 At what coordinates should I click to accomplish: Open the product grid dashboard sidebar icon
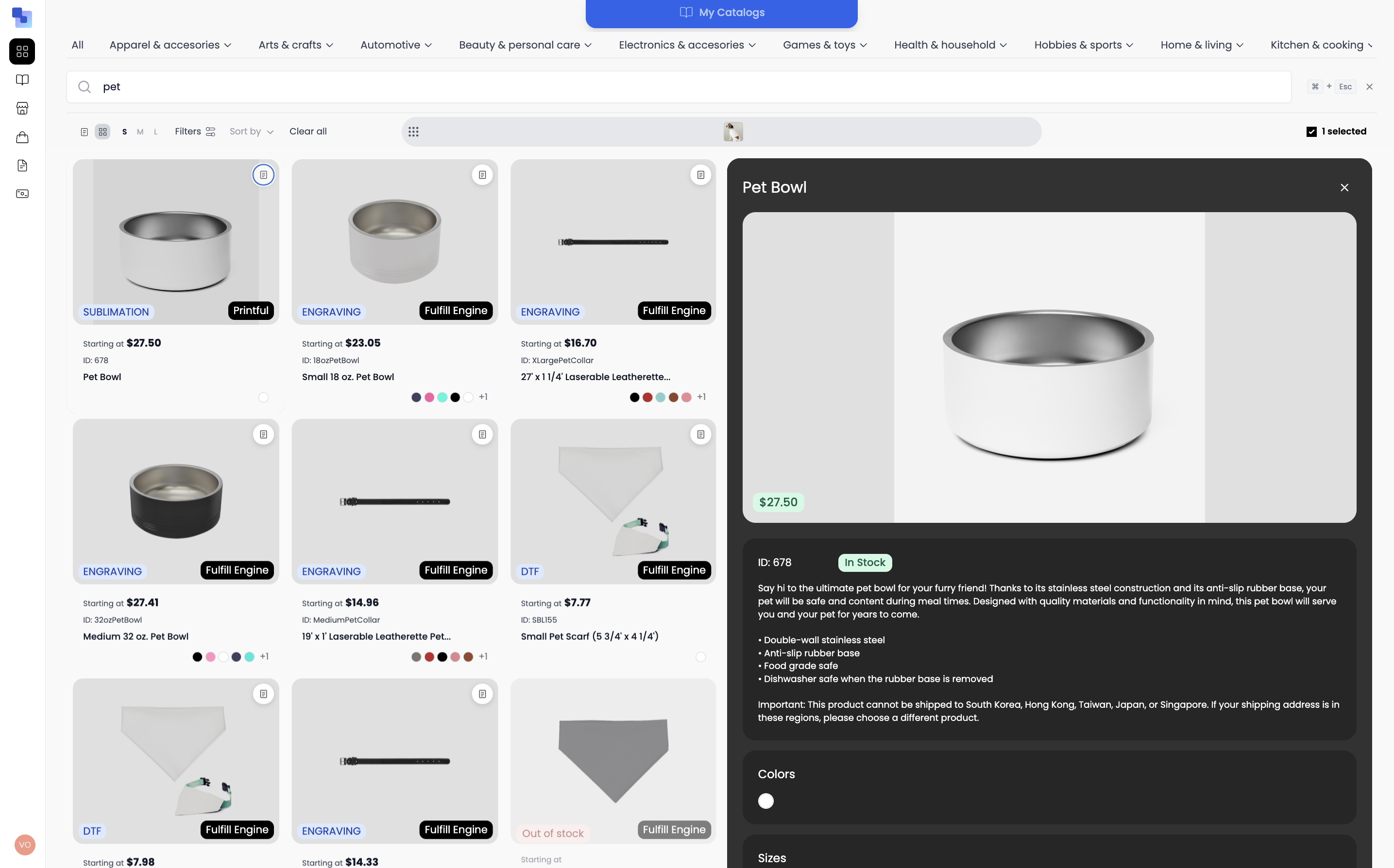[x=22, y=51]
